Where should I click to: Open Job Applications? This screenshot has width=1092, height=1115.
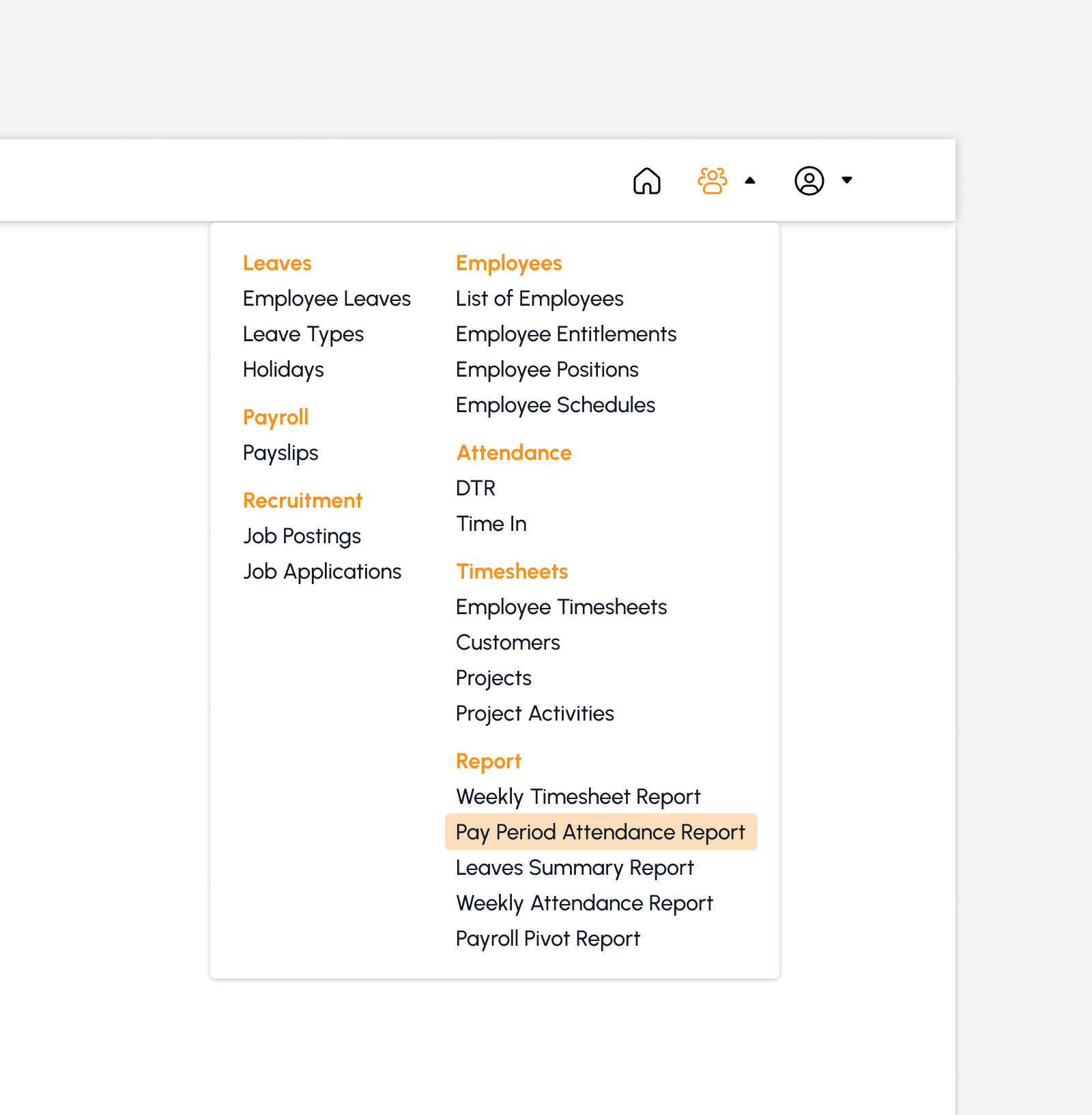coord(322,572)
